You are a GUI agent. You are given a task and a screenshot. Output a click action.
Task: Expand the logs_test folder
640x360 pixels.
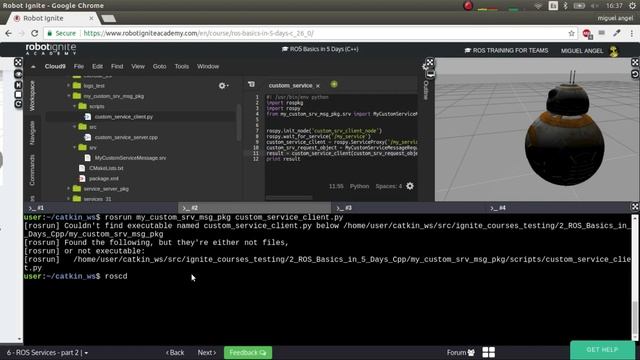69,86
